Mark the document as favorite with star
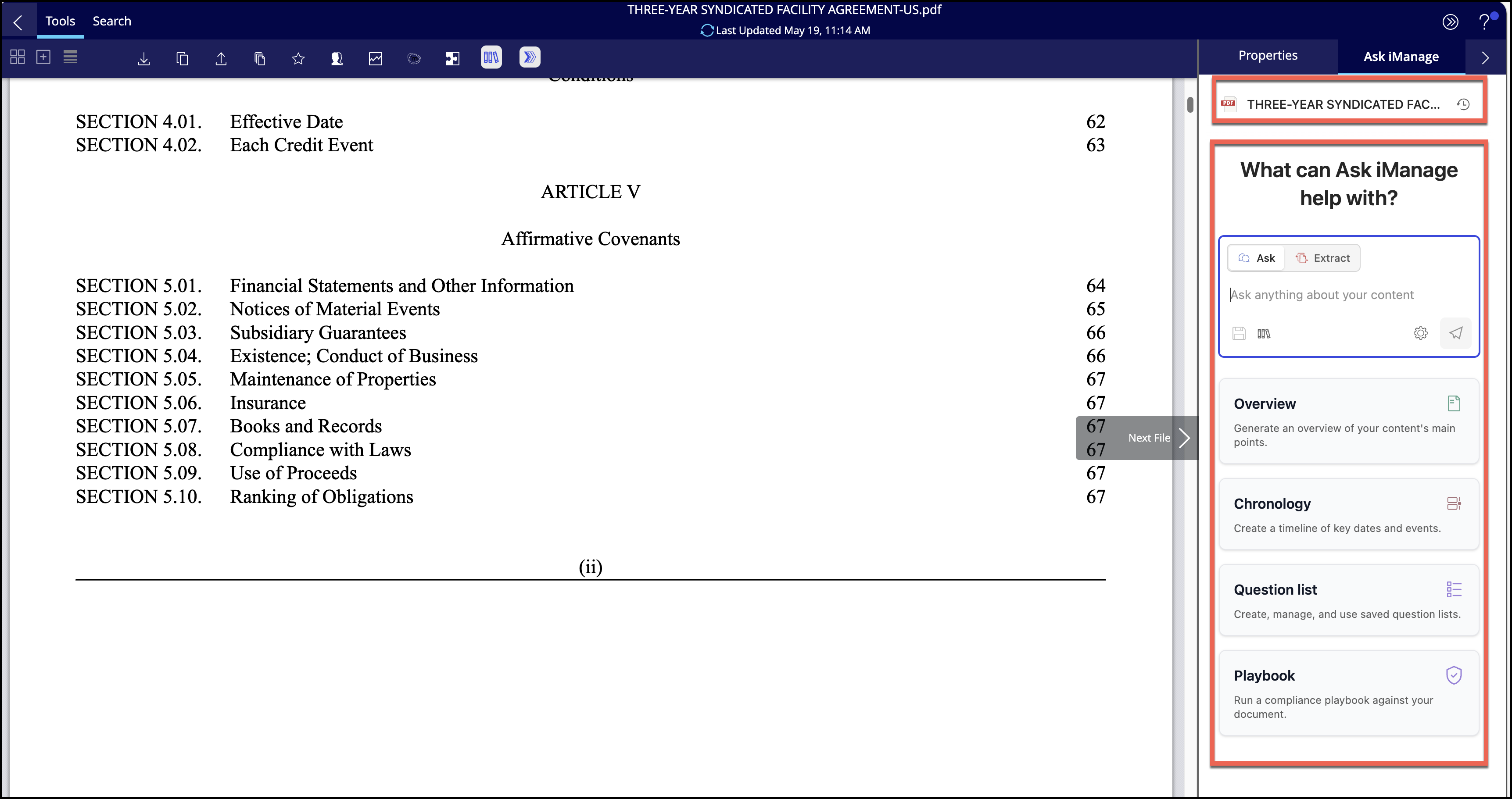 [299, 58]
